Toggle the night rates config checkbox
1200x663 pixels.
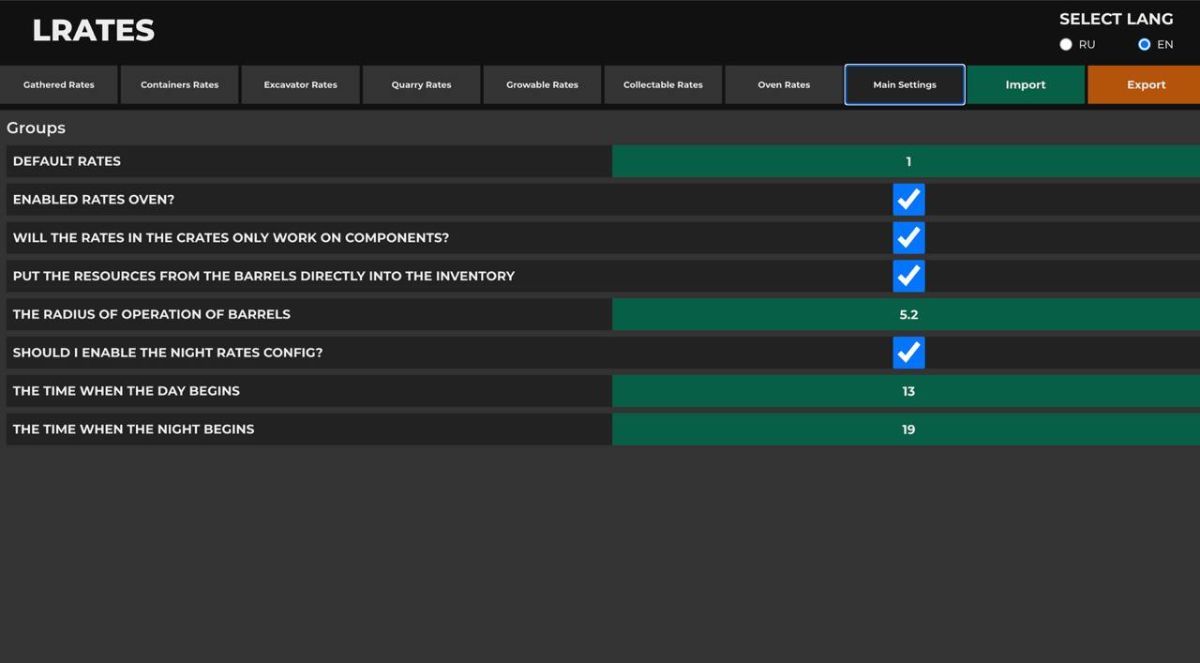pos(908,353)
